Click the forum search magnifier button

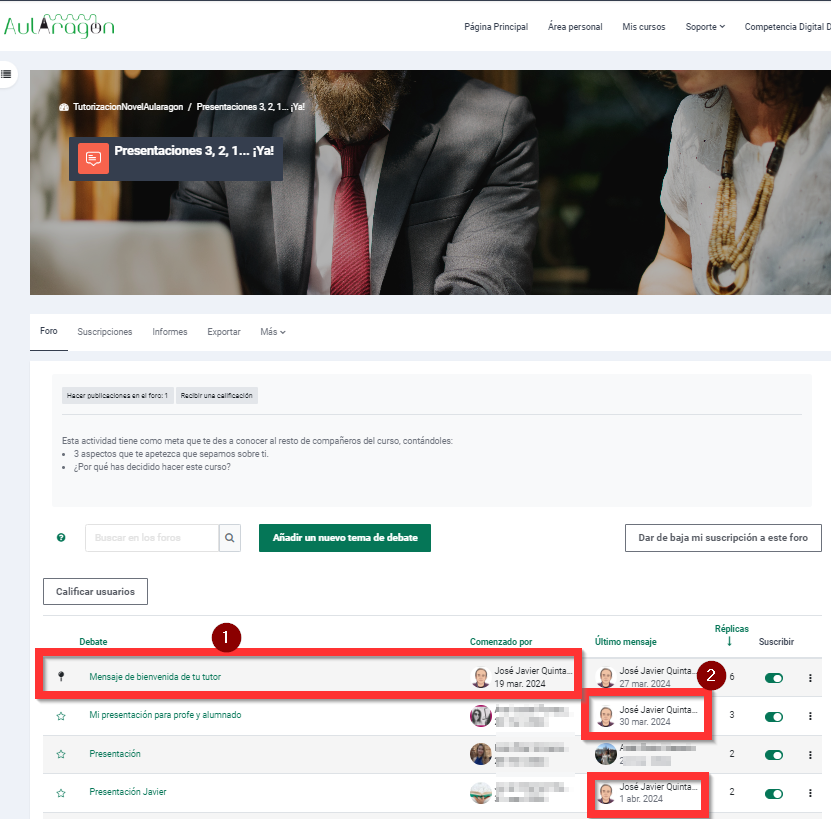point(229,538)
